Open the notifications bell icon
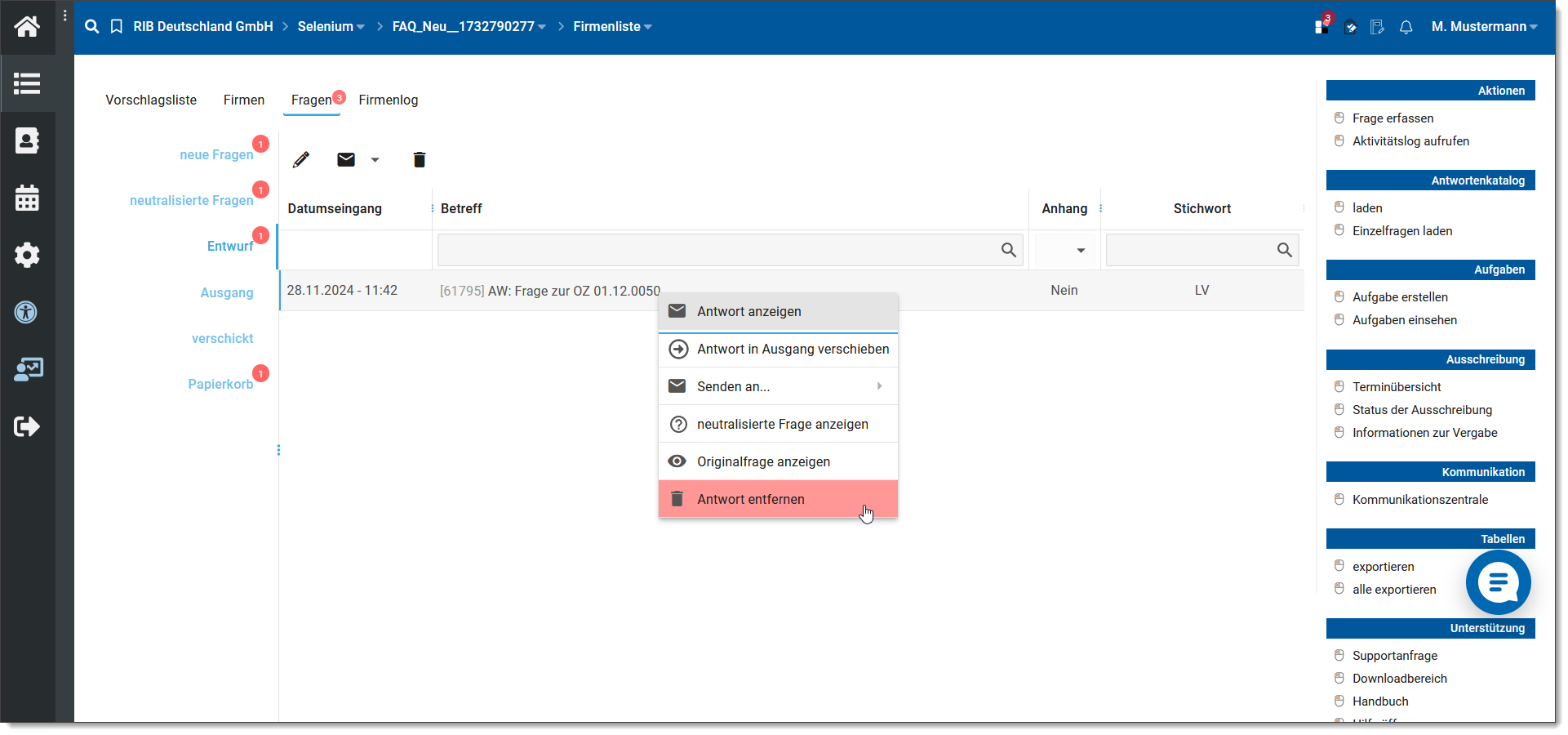1568x735 pixels. [1406, 28]
